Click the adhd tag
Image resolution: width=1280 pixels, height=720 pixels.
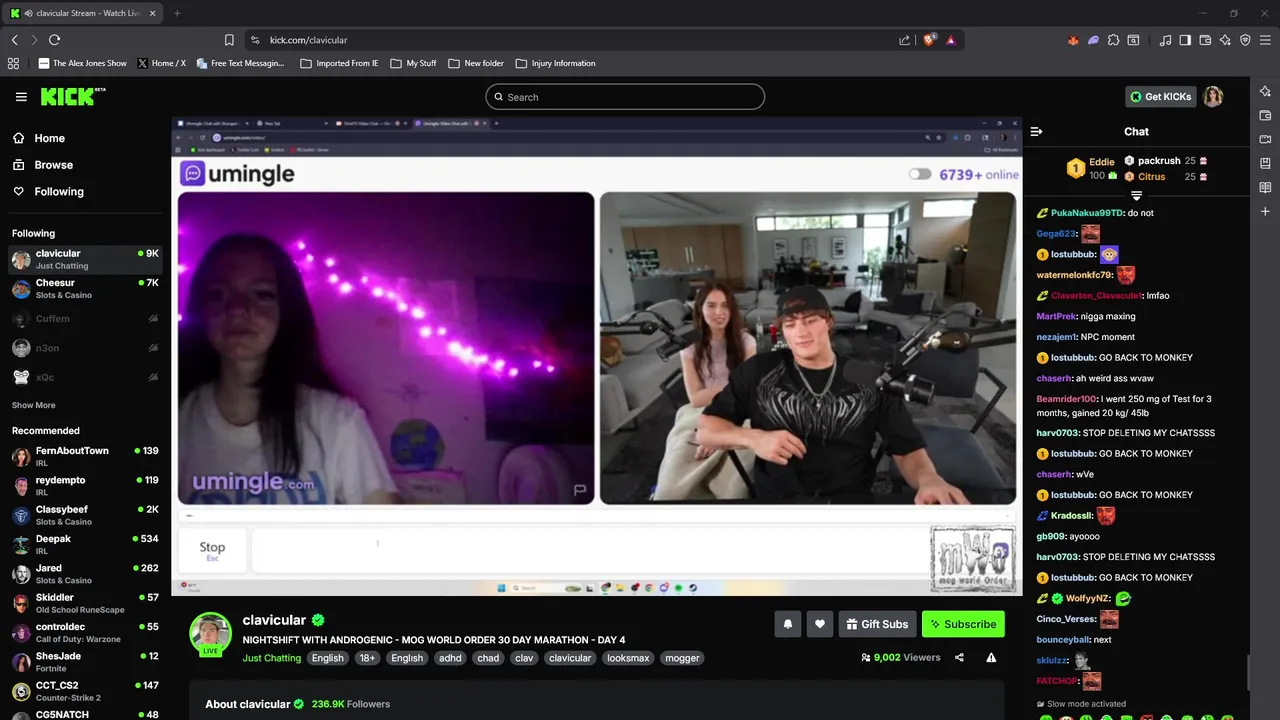pyautogui.click(x=450, y=658)
